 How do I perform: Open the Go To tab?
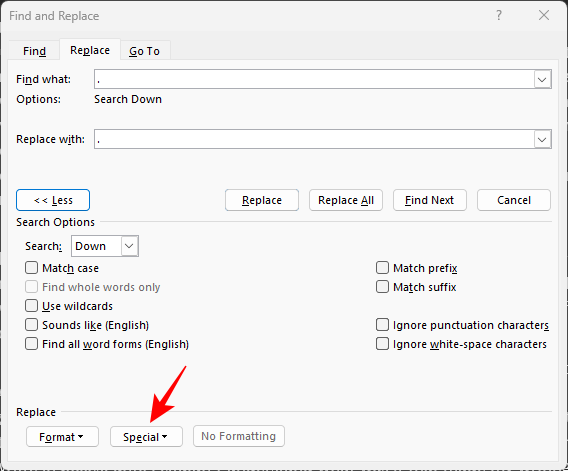coord(145,51)
